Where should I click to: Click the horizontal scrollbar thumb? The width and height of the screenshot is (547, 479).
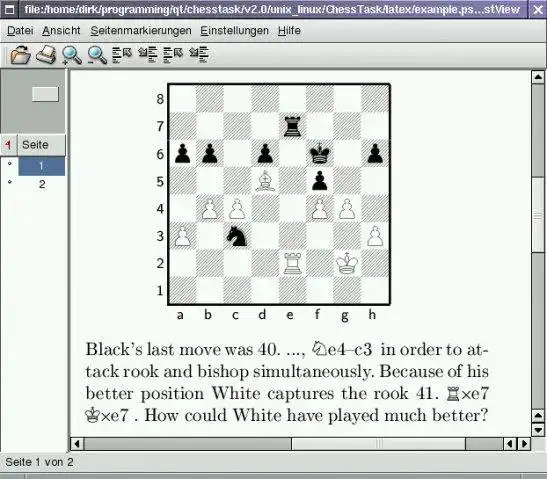tap(379, 444)
